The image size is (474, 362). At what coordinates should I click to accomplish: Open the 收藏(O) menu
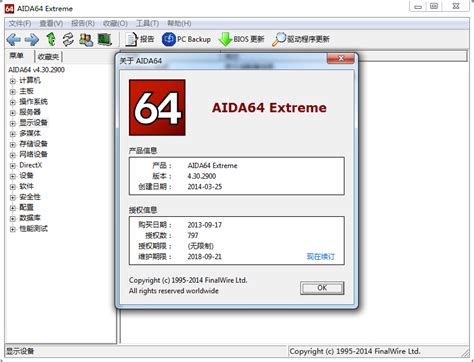click(x=115, y=23)
